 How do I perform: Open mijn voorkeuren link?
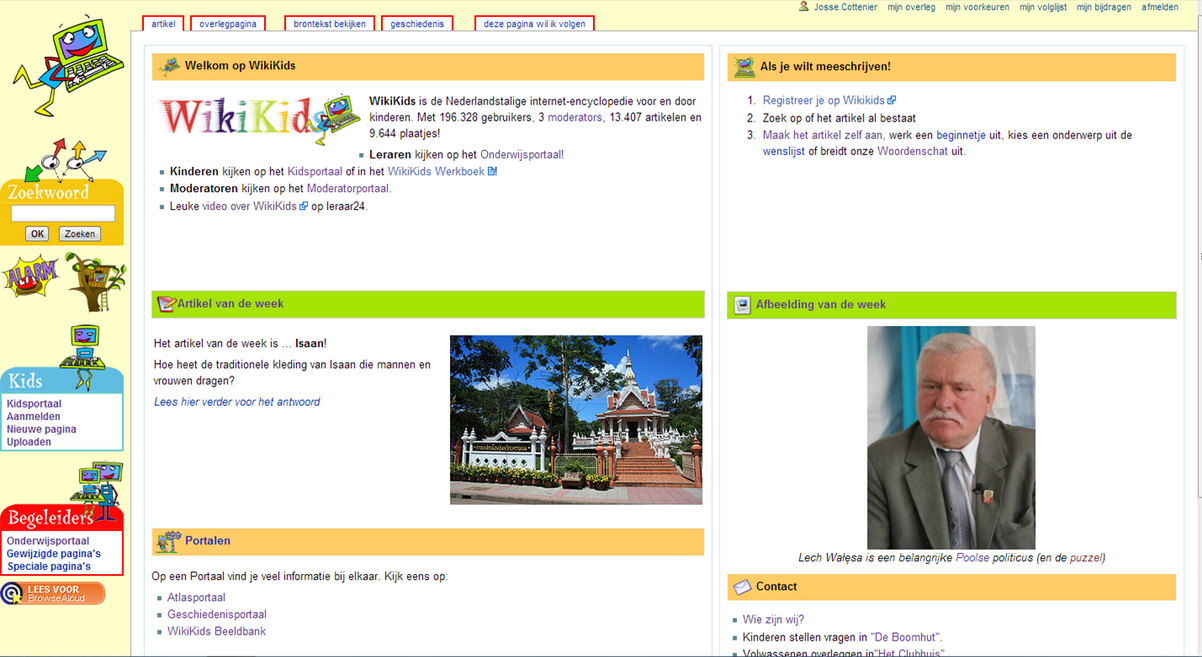tap(977, 7)
